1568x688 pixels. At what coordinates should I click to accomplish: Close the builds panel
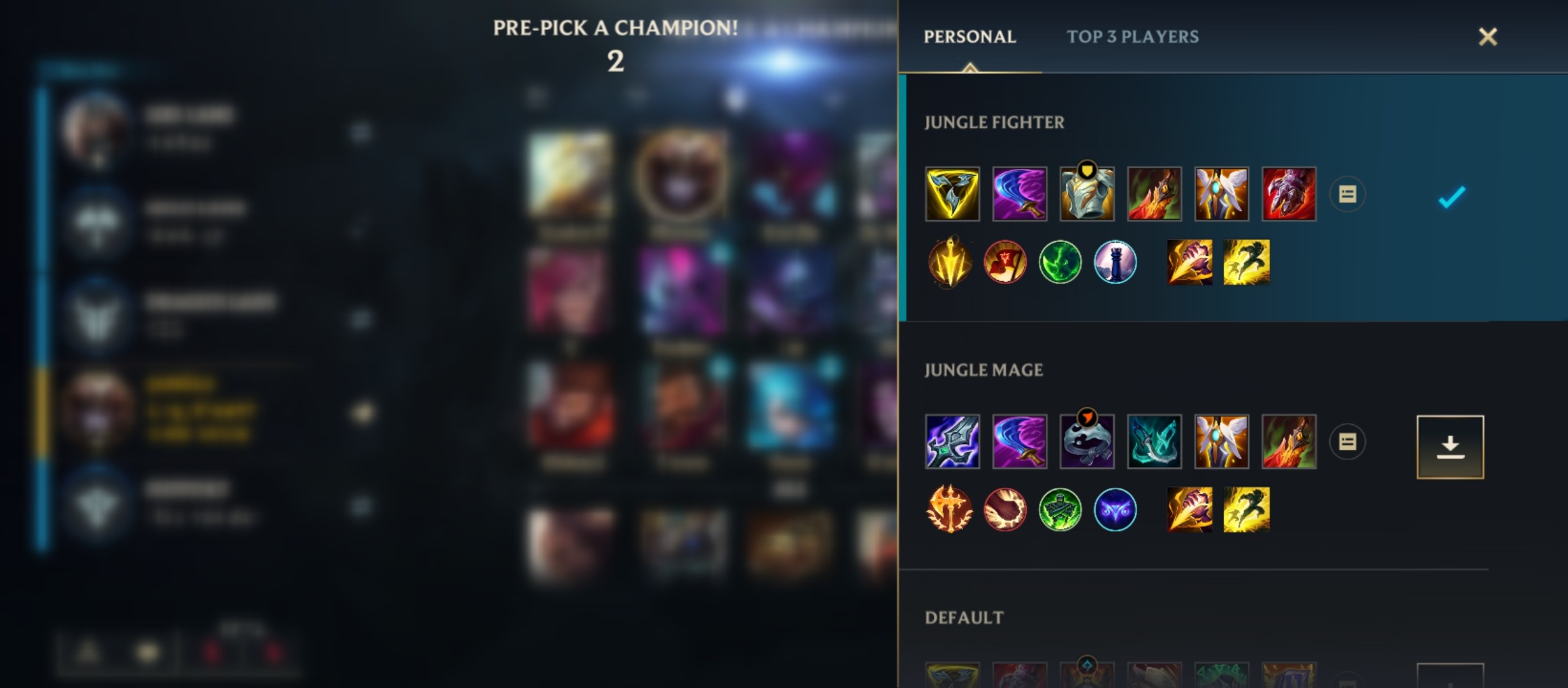pyautogui.click(x=1488, y=37)
